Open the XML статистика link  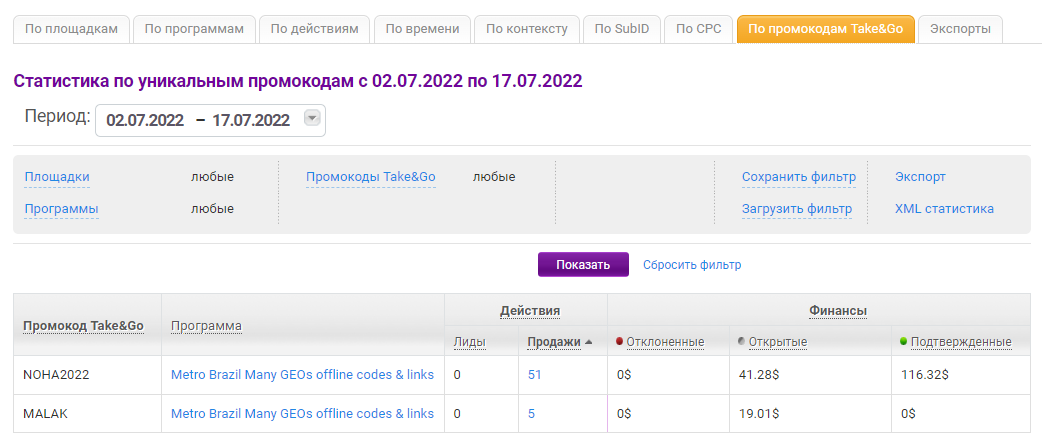point(944,209)
